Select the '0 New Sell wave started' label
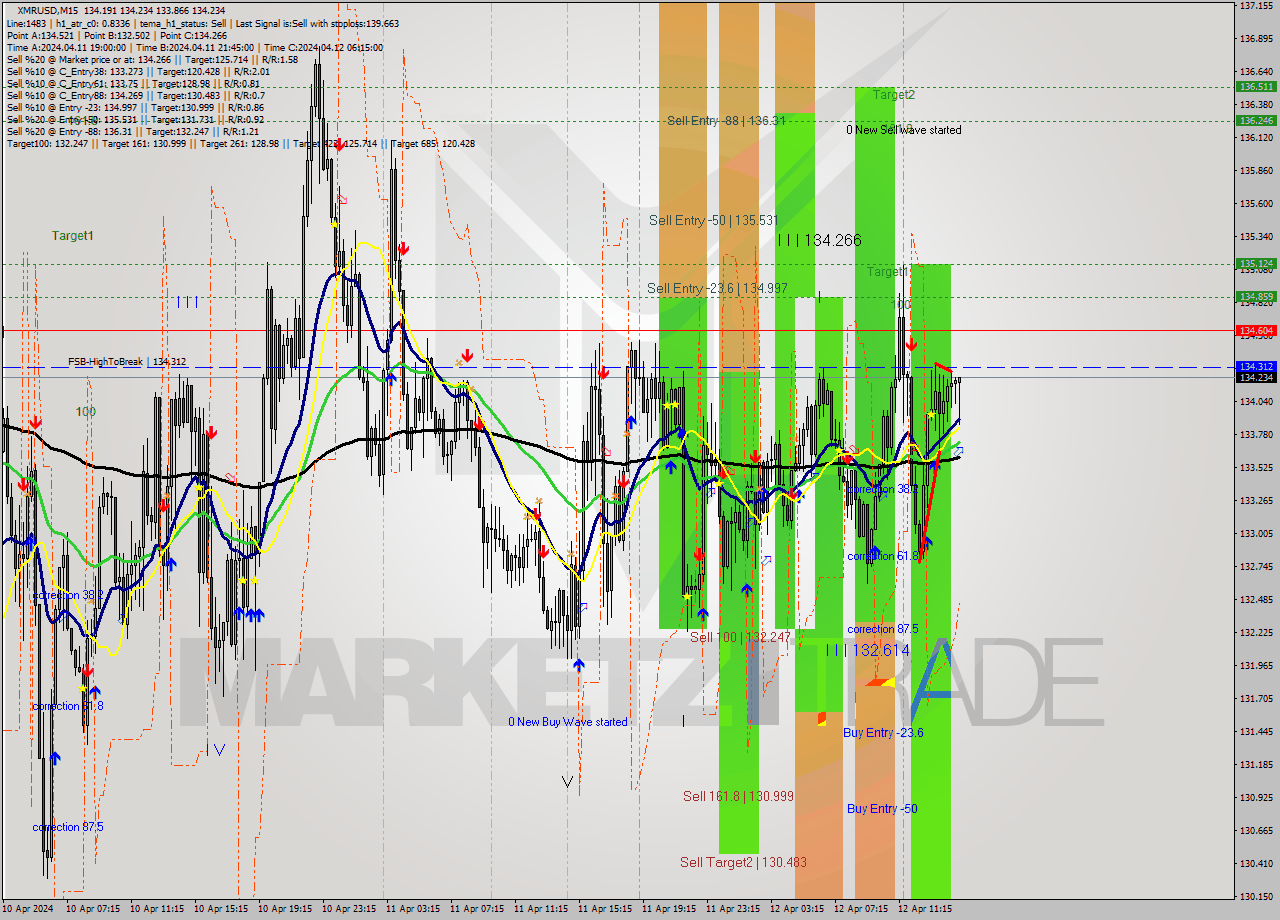 [904, 130]
